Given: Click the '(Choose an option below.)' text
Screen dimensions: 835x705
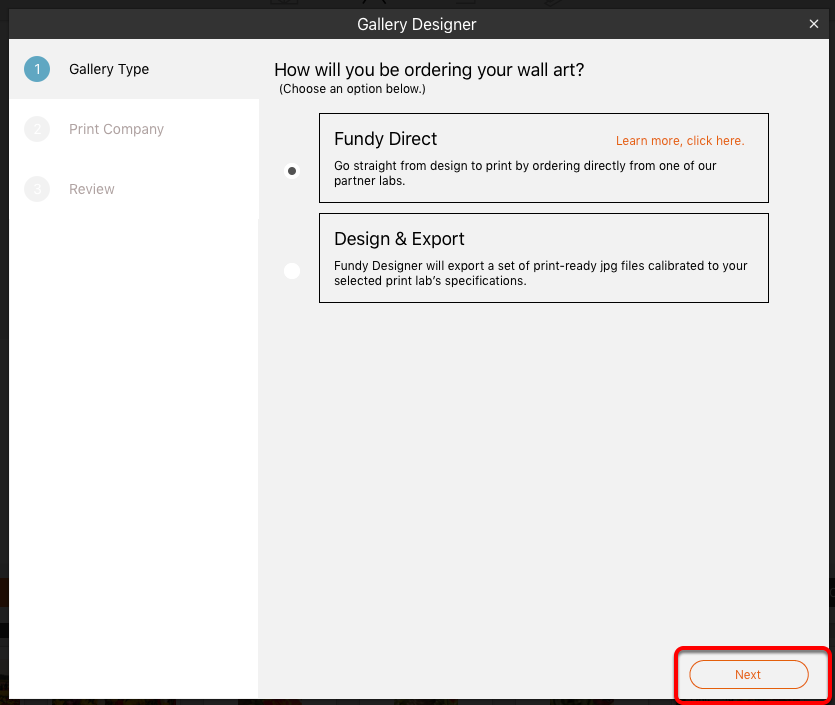Looking at the screenshot, I should pyautogui.click(x=352, y=89).
